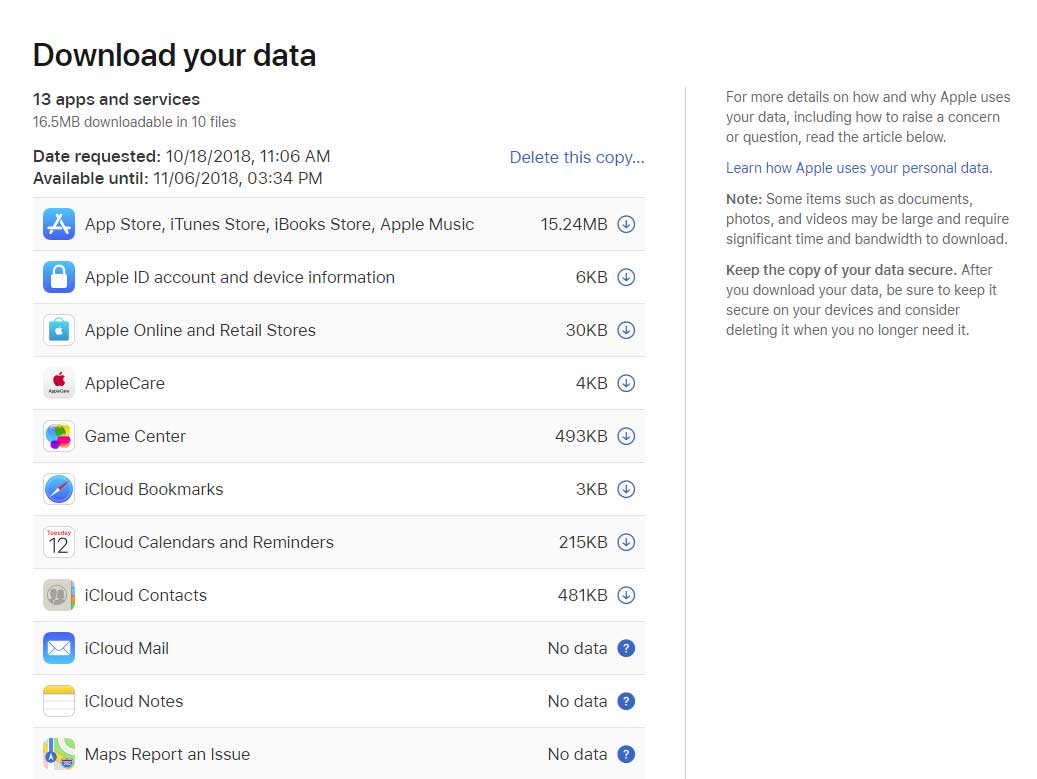Open Learn how Apple uses your personal data
Image resolution: width=1037 pixels, height=779 pixels.
click(859, 168)
